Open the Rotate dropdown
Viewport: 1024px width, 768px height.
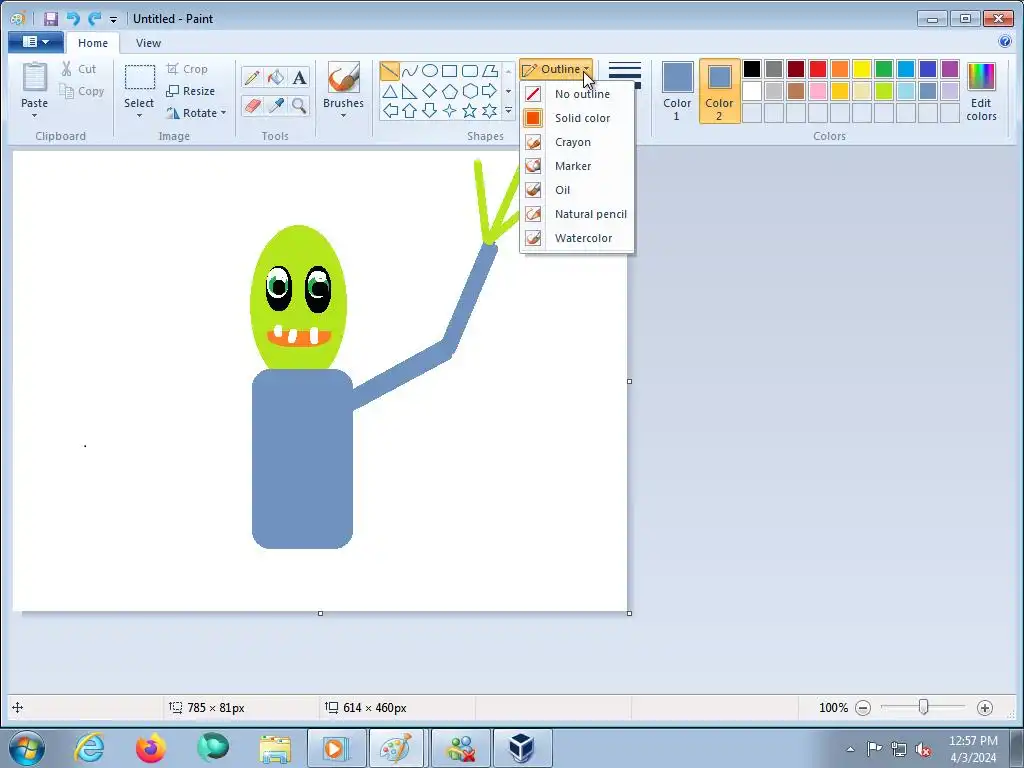(196, 113)
